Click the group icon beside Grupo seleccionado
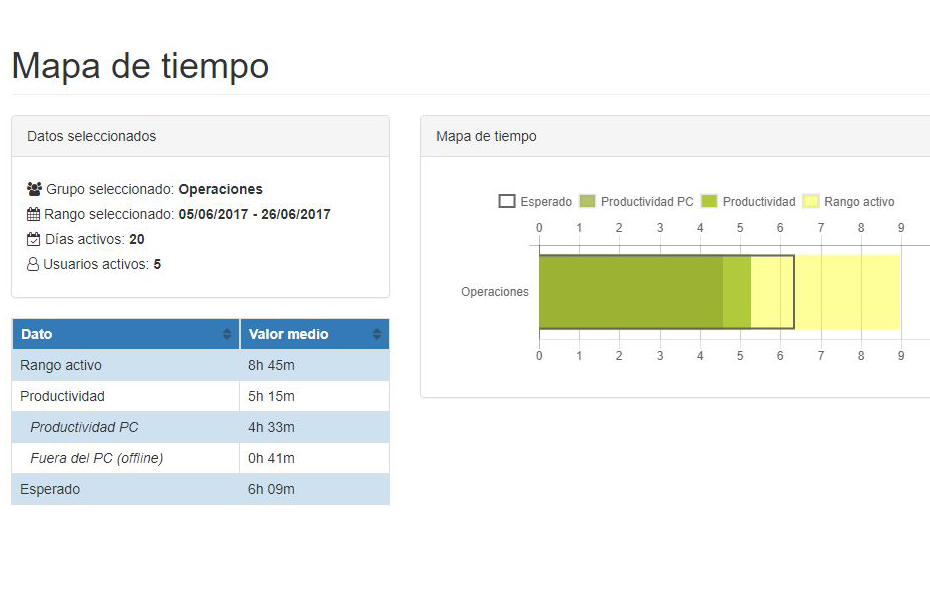 pyautogui.click(x=34, y=189)
